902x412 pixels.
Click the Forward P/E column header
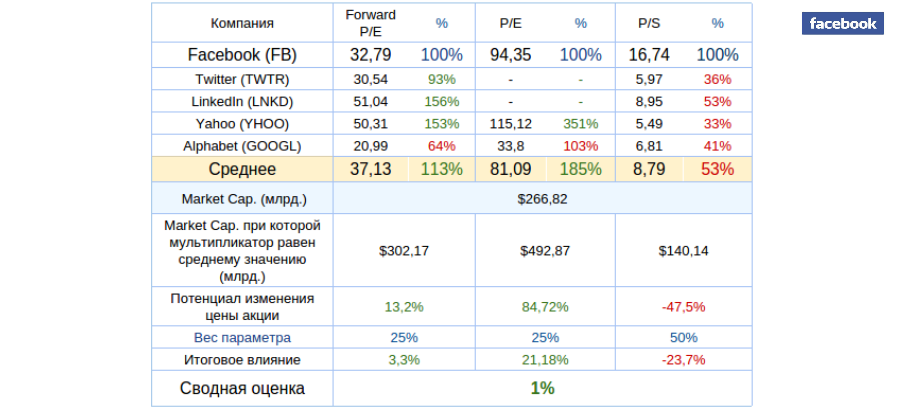click(370, 22)
